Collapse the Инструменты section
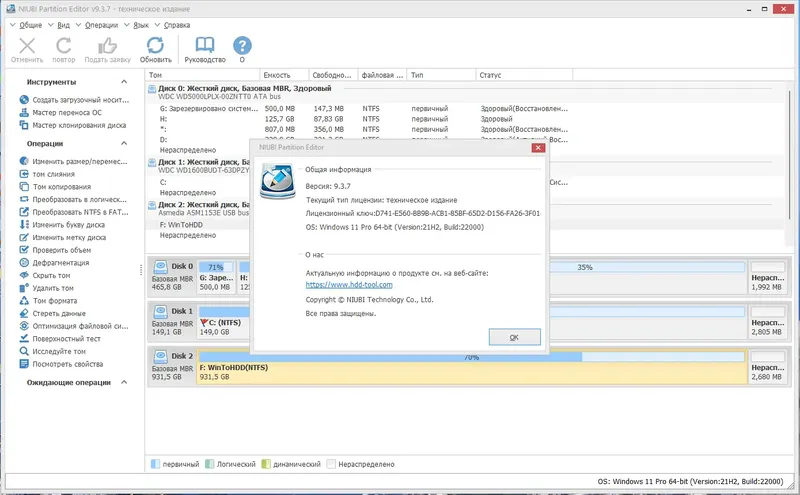The width and height of the screenshot is (800, 495). point(124,82)
